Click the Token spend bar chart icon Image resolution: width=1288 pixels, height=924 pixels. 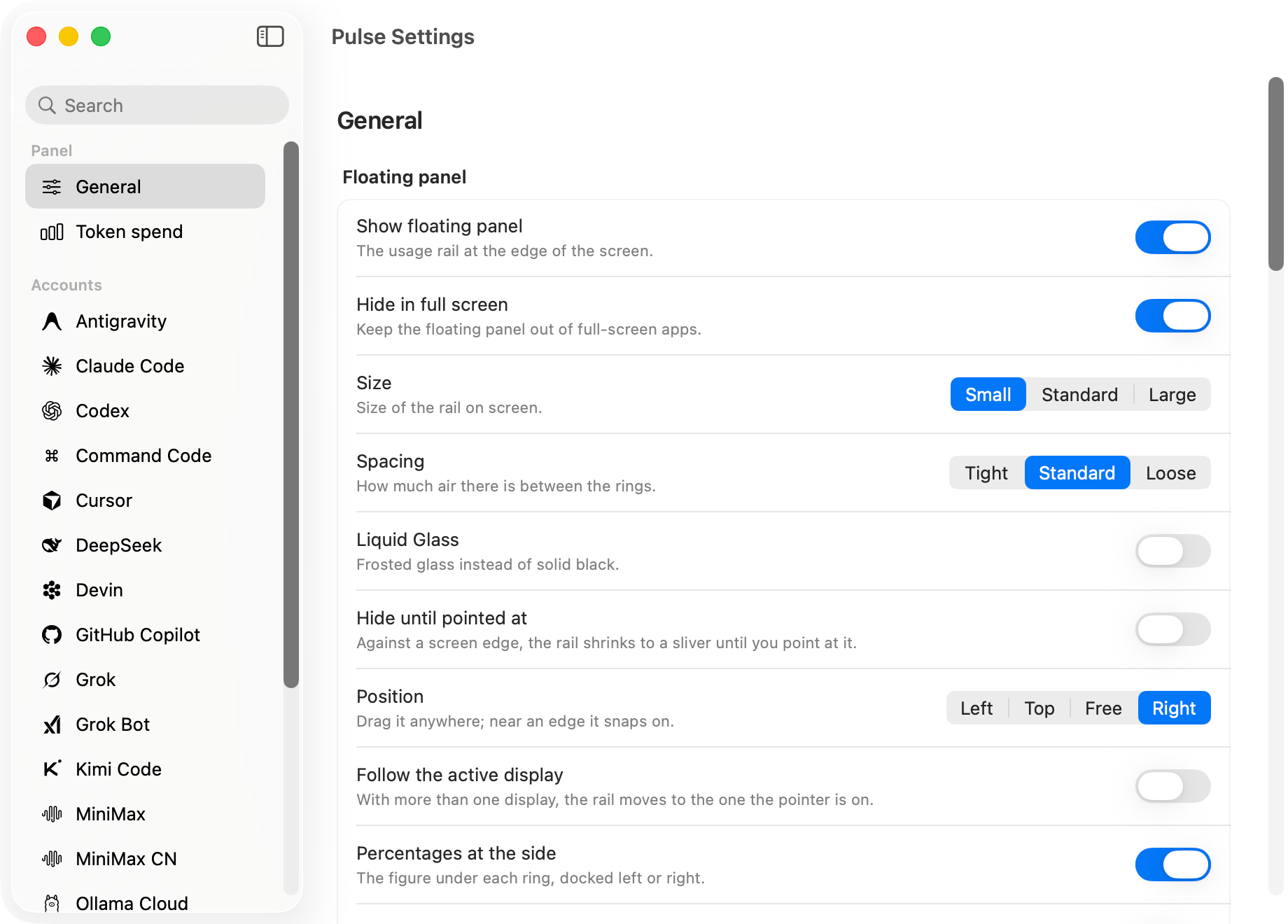point(52,232)
